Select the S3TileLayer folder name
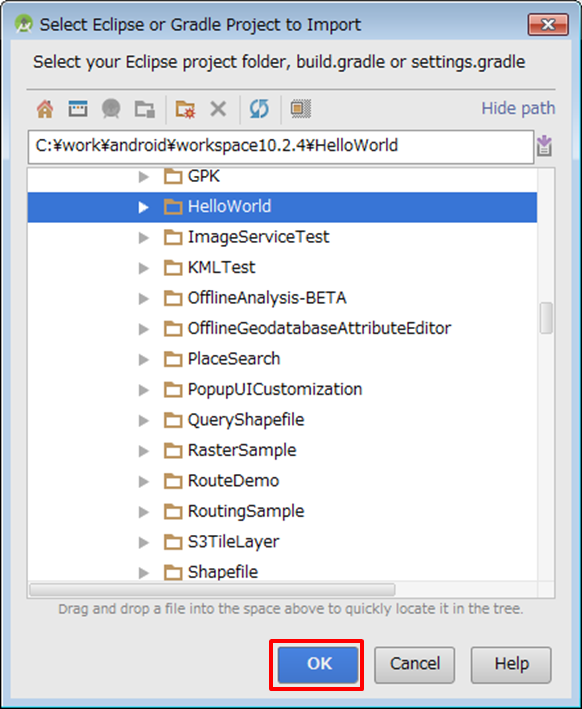Screen dimensions: 582x709 pos(233,542)
